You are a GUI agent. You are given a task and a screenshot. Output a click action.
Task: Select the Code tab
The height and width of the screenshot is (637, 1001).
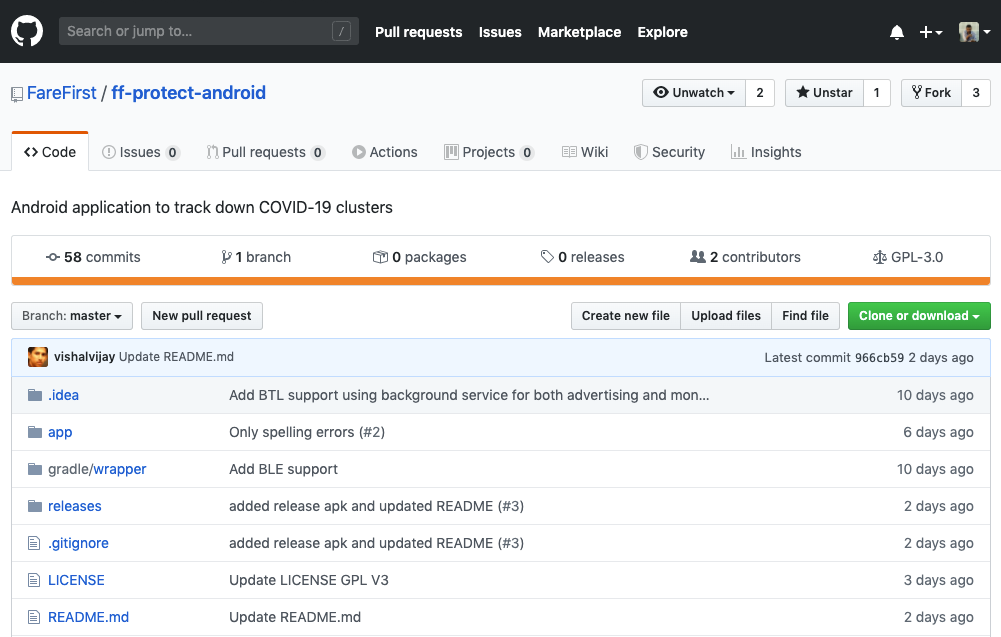(x=50, y=152)
